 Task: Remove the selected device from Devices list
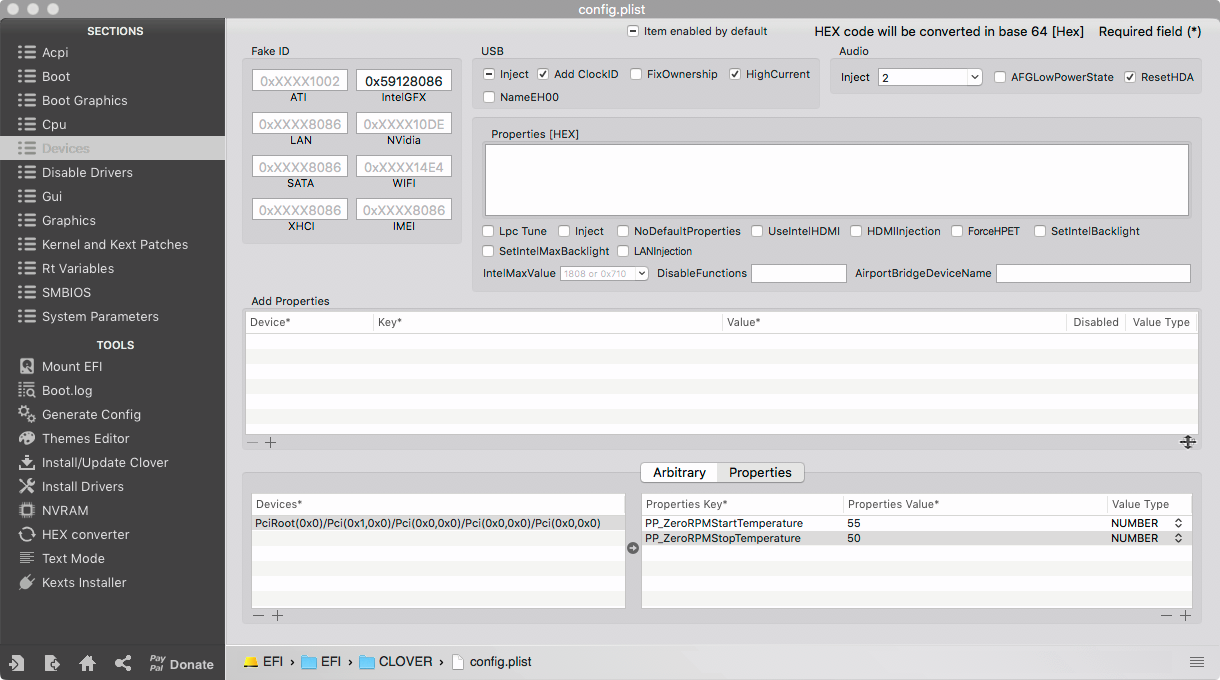[x=259, y=616]
